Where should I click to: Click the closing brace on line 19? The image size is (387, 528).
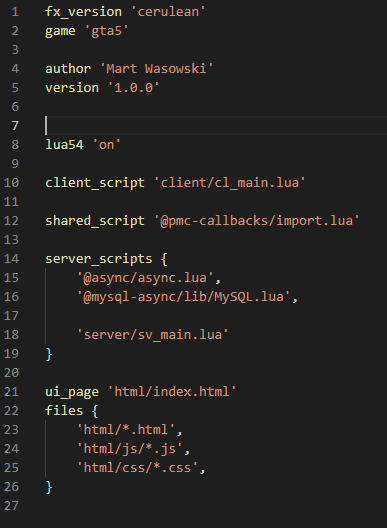coord(49,354)
